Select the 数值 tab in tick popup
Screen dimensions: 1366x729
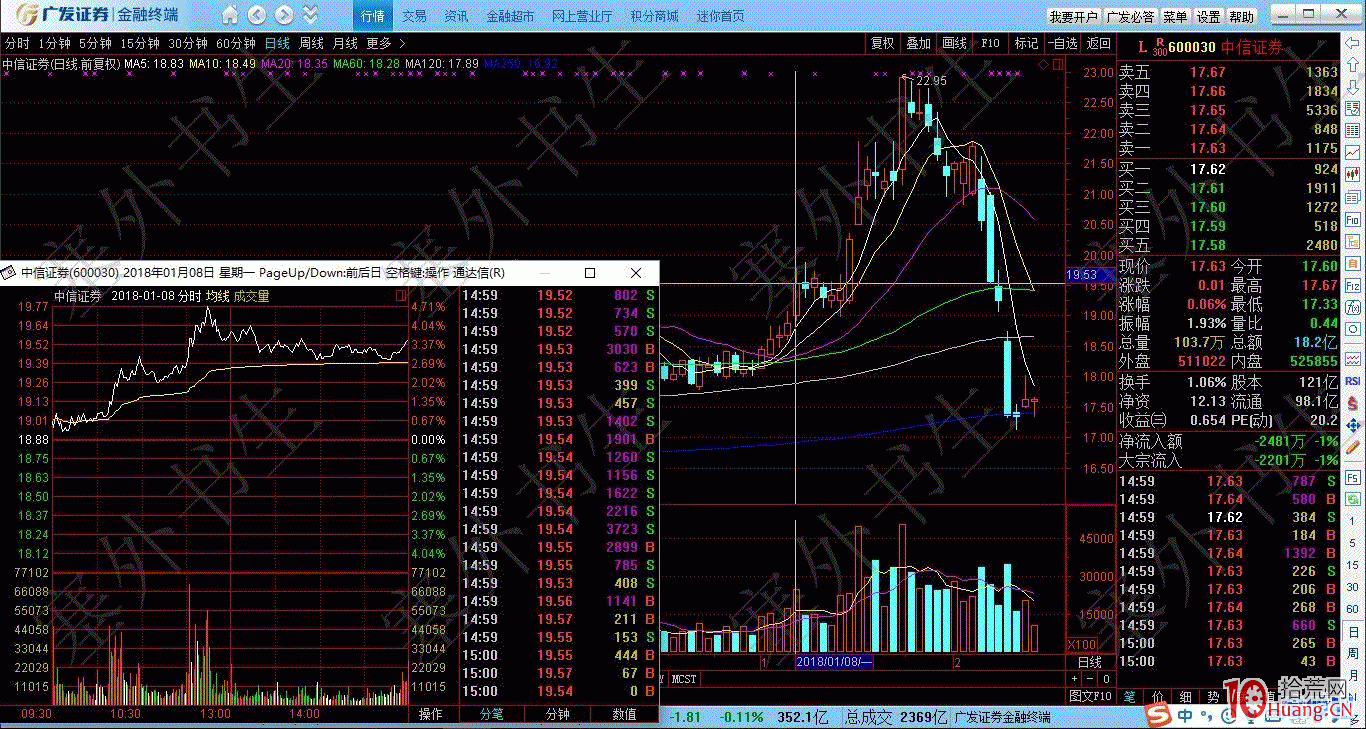point(624,714)
